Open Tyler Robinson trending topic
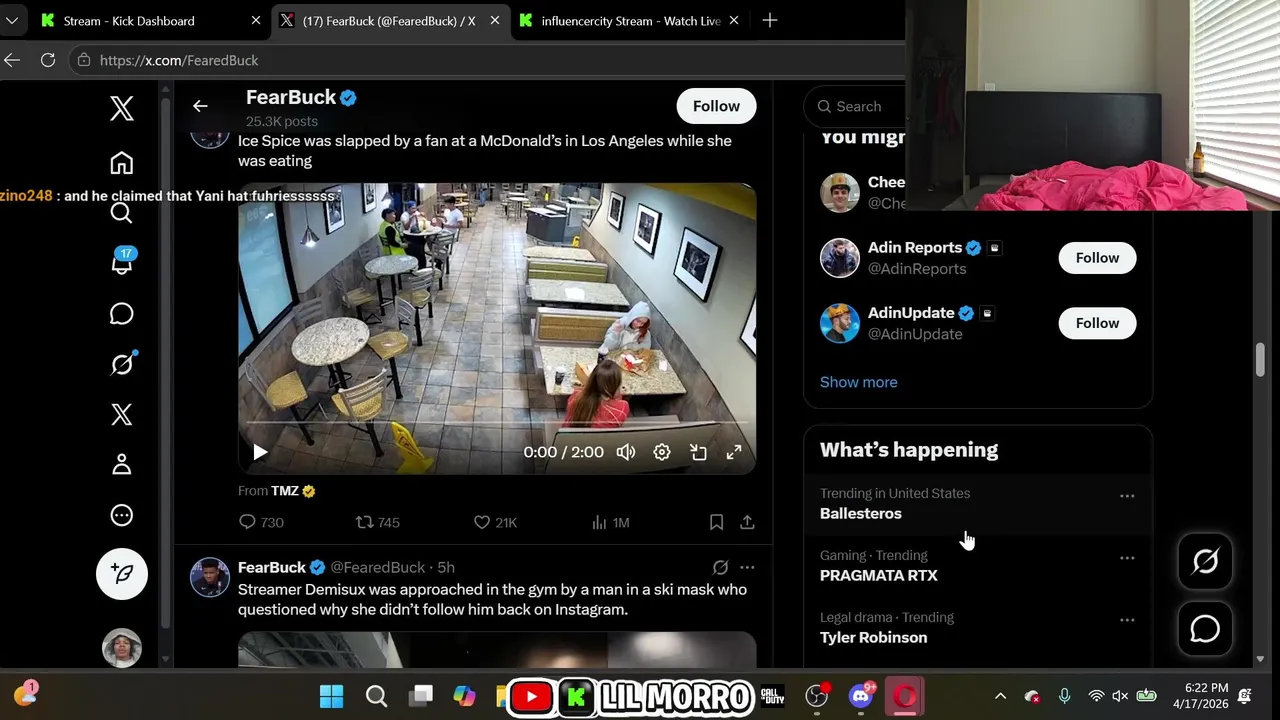 pyautogui.click(x=873, y=637)
